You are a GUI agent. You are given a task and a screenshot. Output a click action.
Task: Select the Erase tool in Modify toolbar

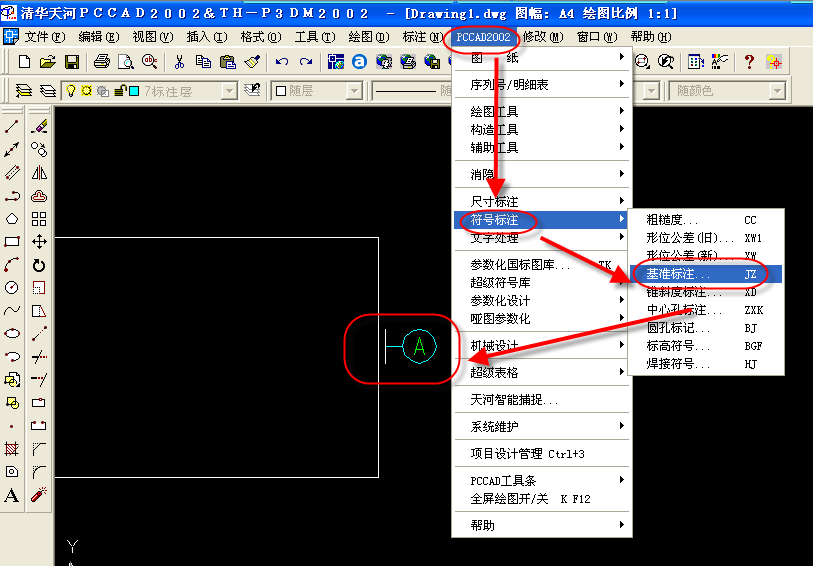click(x=39, y=126)
